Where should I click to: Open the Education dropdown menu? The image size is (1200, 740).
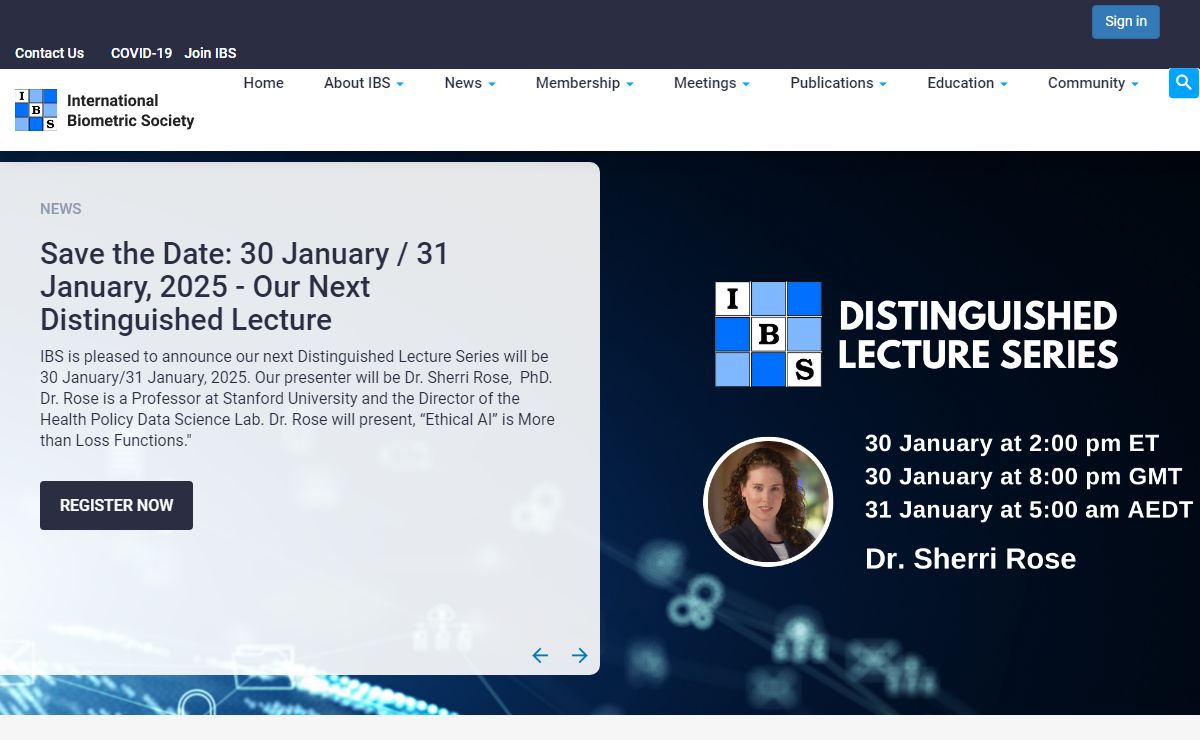[x=966, y=83]
